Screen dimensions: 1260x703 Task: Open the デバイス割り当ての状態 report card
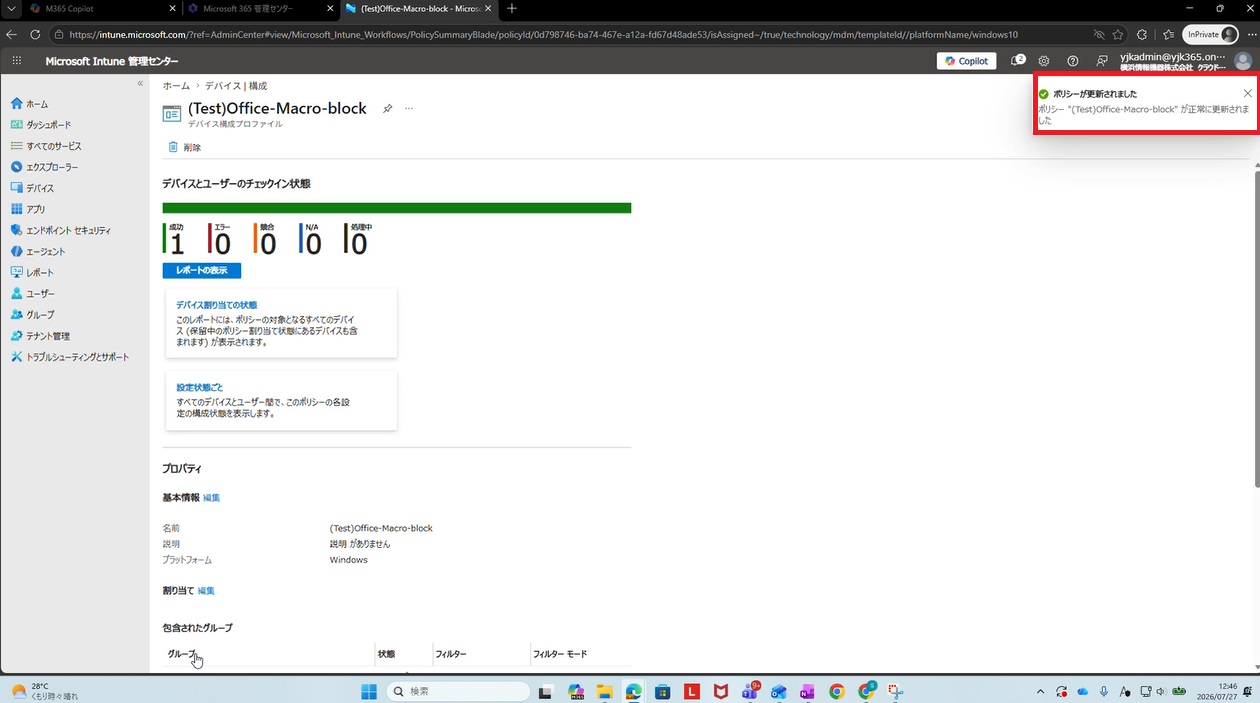[281, 324]
